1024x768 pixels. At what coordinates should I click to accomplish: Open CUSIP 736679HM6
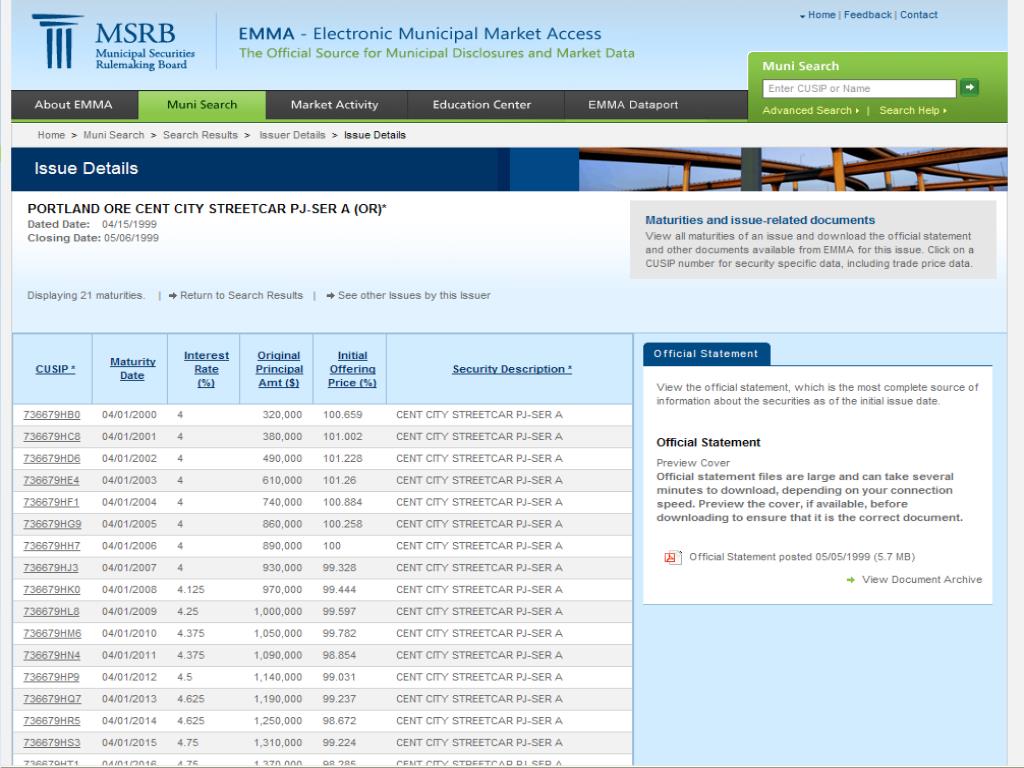[52, 633]
